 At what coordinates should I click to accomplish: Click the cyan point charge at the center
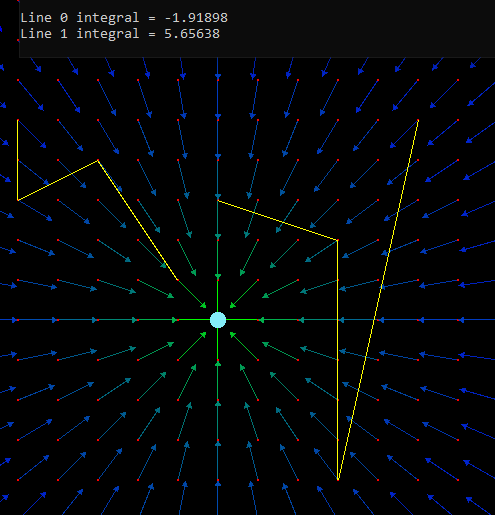[x=218, y=320]
